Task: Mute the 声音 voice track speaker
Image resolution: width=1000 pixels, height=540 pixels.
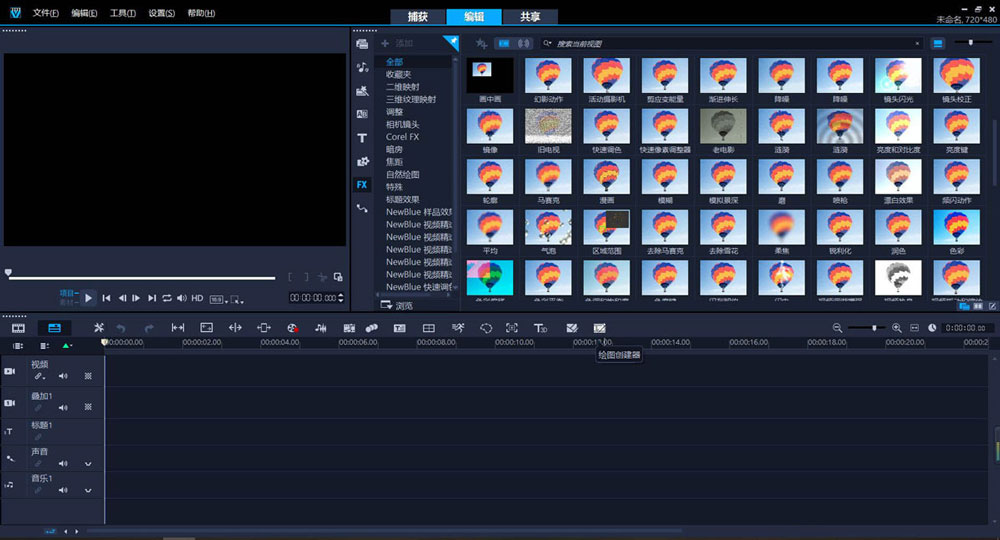Action: tap(63, 463)
